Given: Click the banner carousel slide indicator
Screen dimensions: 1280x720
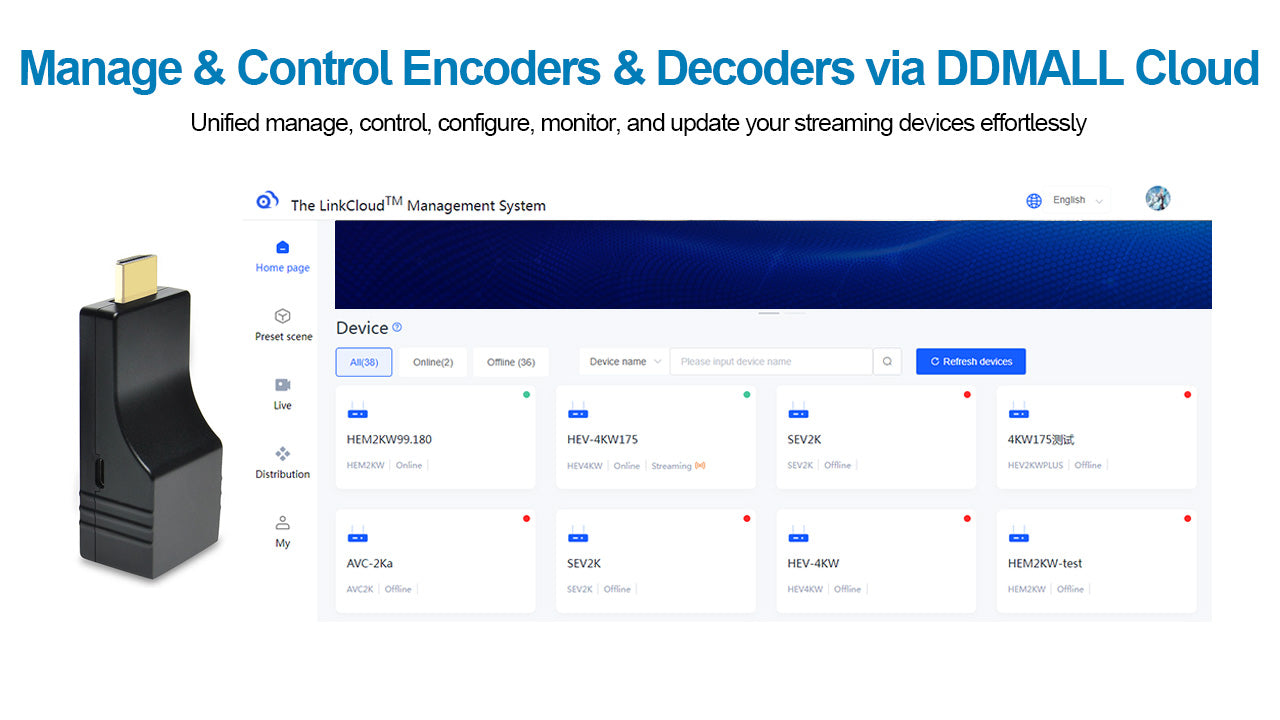Looking at the screenshot, I should point(769,313).
